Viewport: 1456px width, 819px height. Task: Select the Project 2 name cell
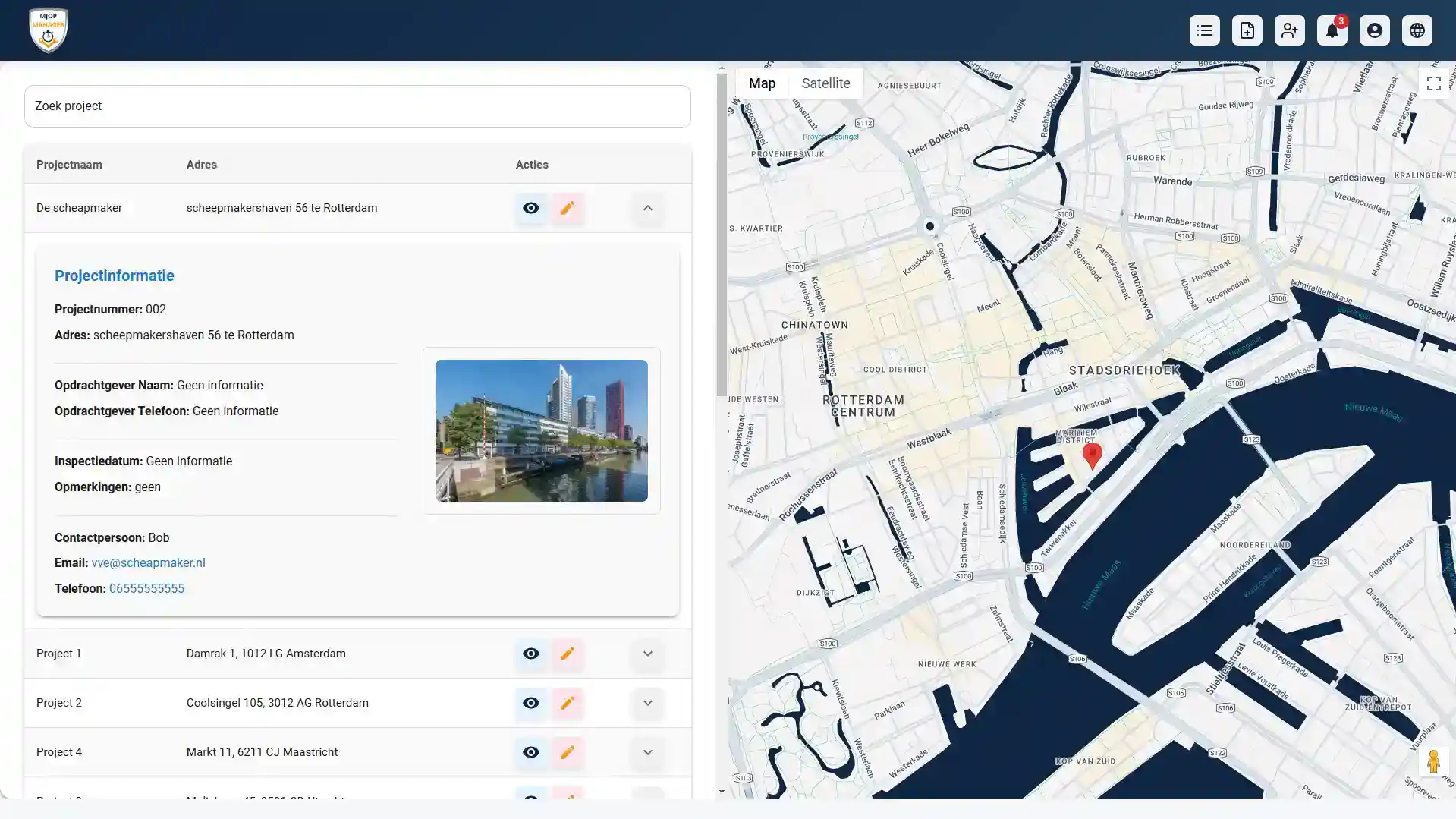click(x=58, y=703)
